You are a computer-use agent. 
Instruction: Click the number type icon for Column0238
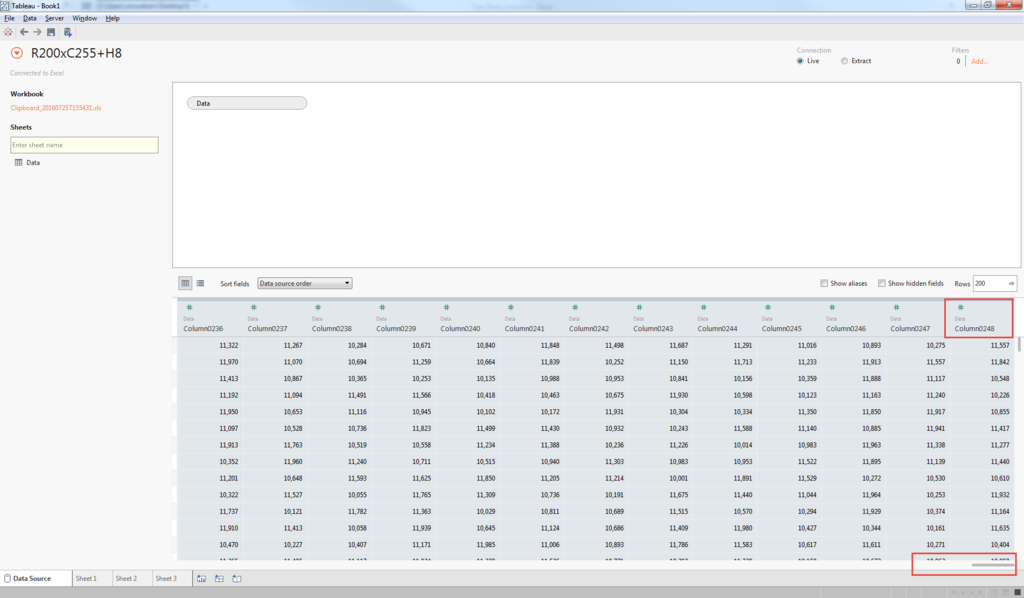[317, 307]
